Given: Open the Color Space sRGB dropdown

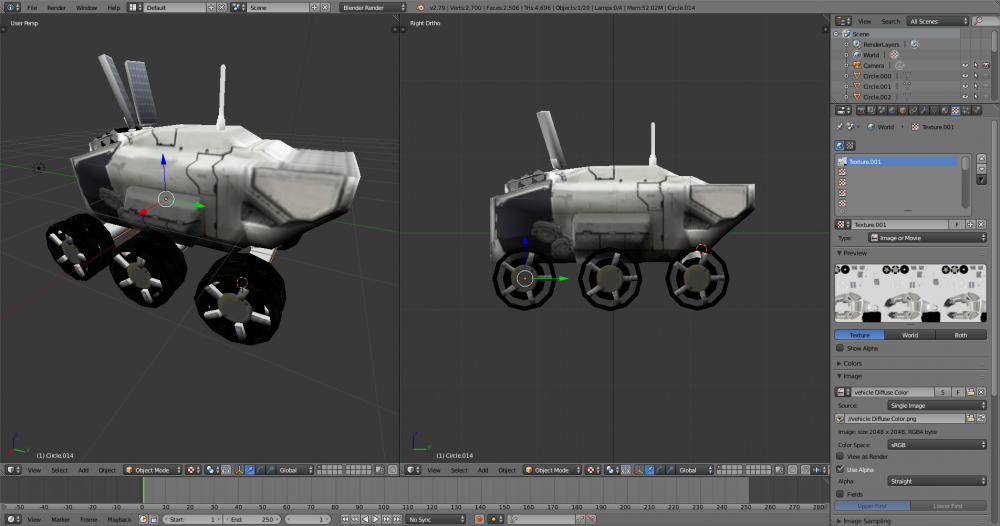Looking at the screenshot, I should pyautogui.click(x=936, y=444).
